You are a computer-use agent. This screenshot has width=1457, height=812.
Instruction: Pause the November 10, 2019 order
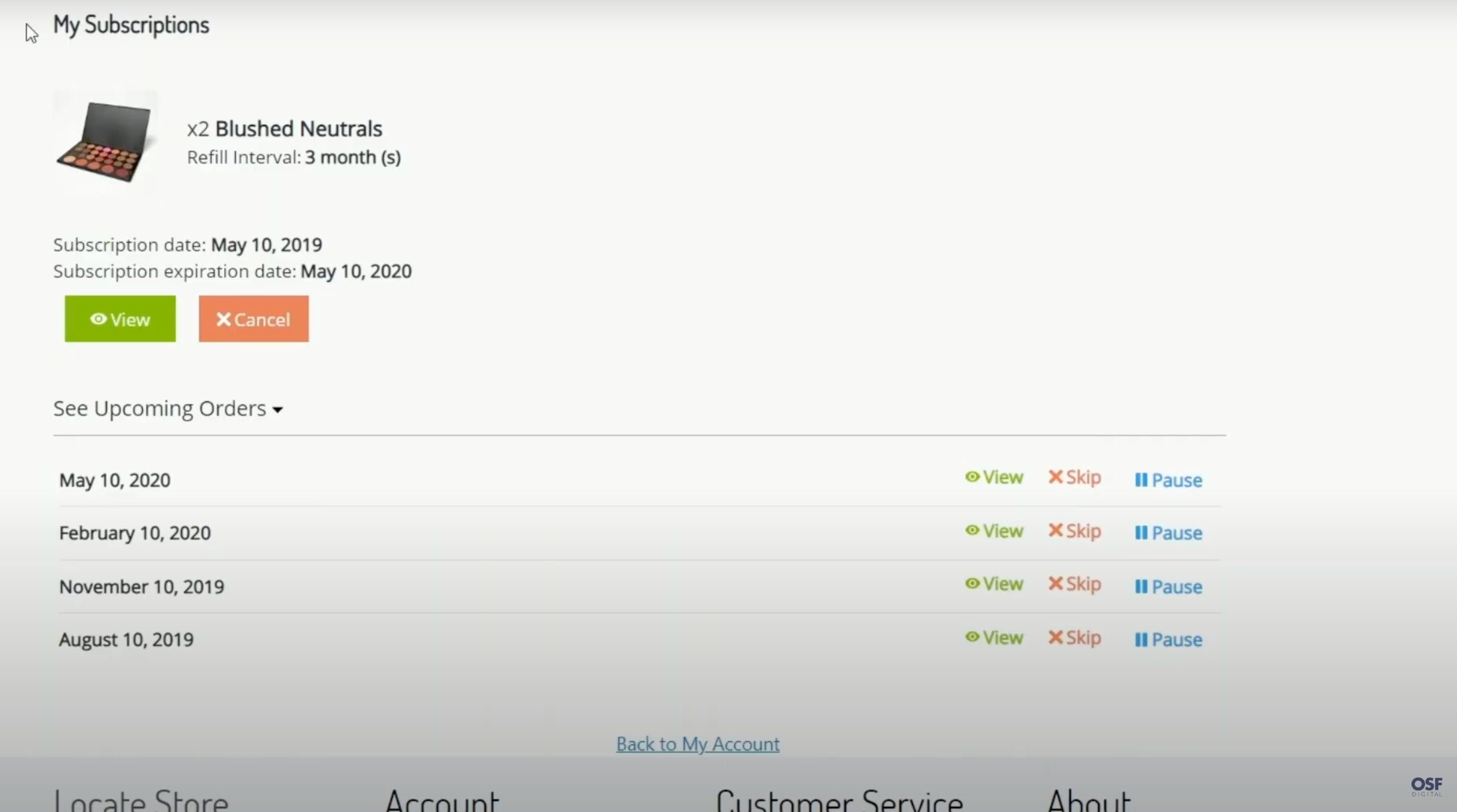point(1168,586)
